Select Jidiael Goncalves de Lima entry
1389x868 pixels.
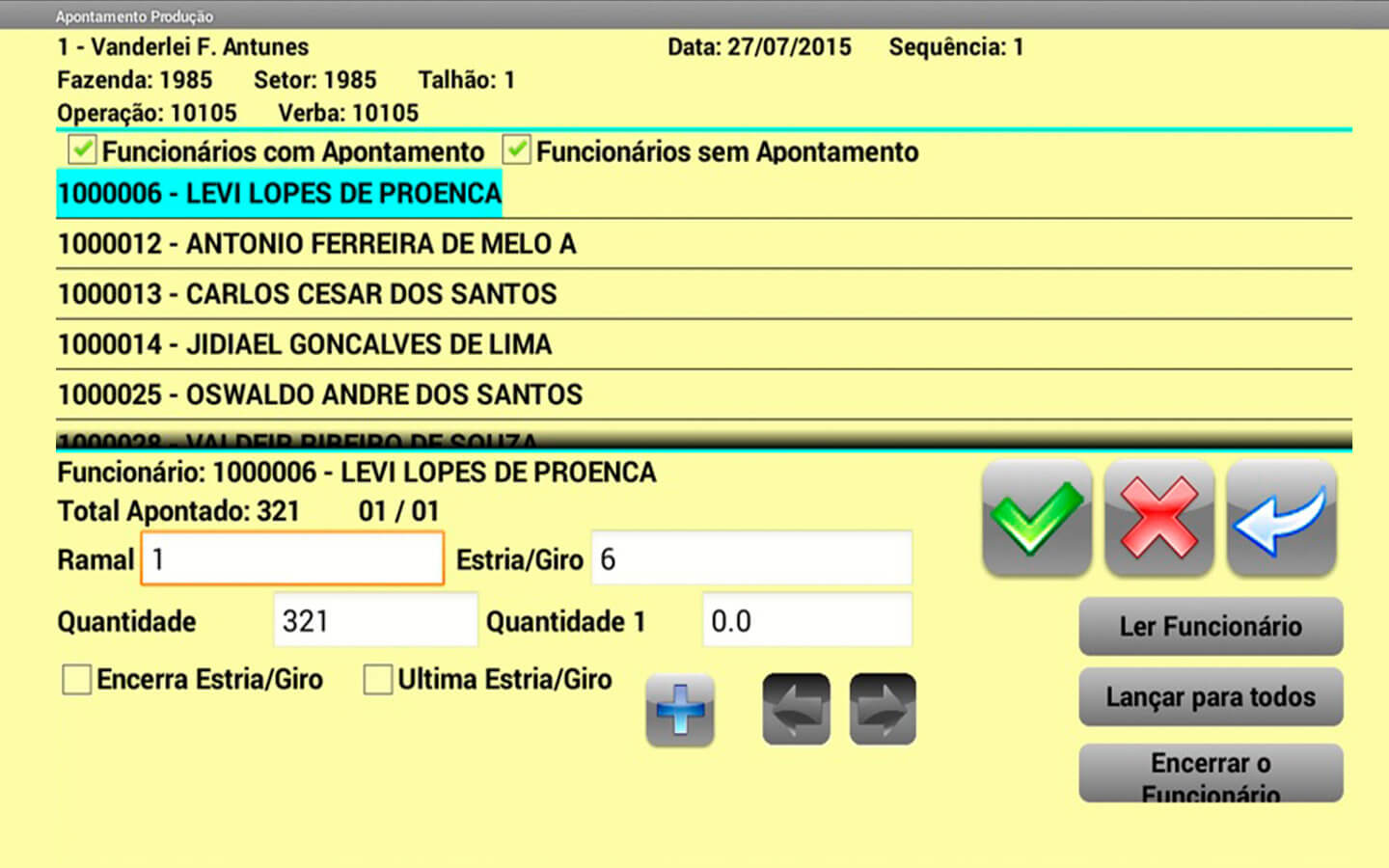pos(305,344)
